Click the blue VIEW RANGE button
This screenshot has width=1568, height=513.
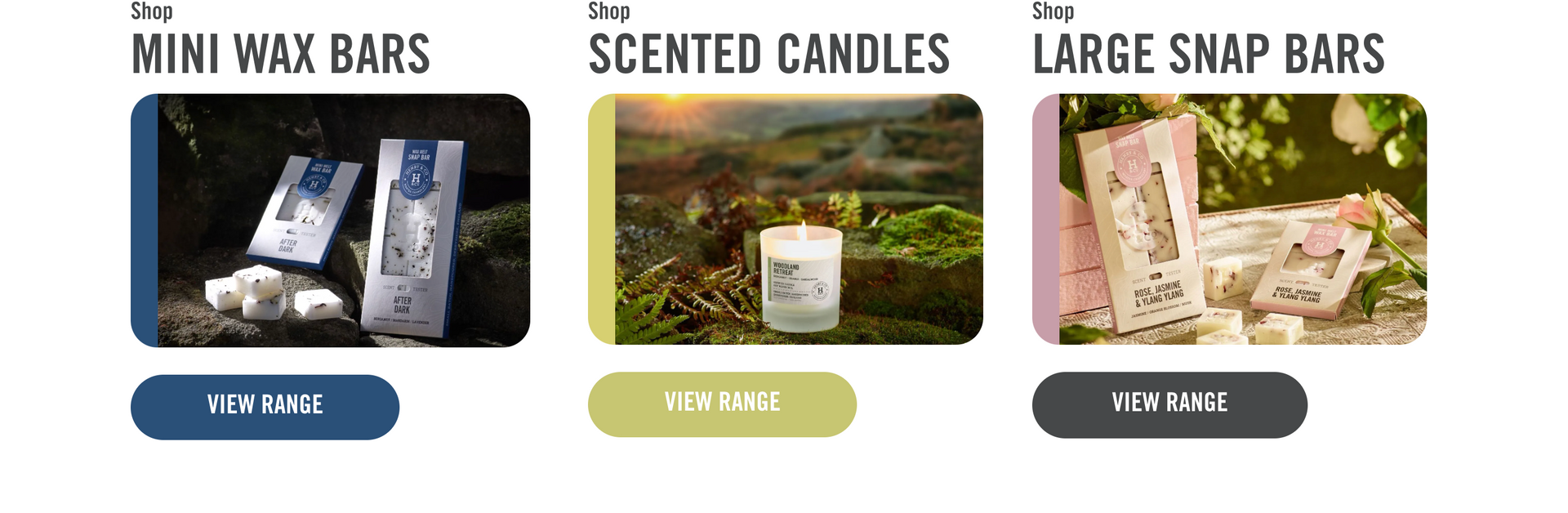[x=265, y=407]
